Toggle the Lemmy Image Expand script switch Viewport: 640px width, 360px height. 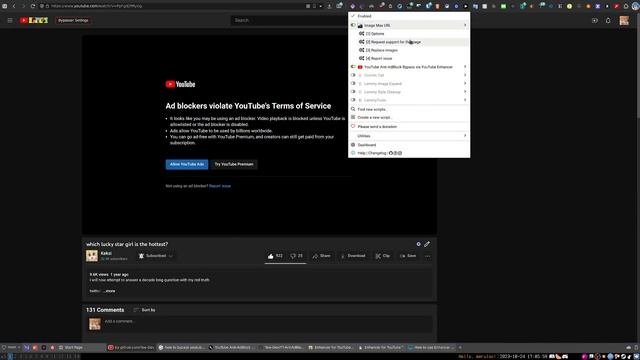353,84
